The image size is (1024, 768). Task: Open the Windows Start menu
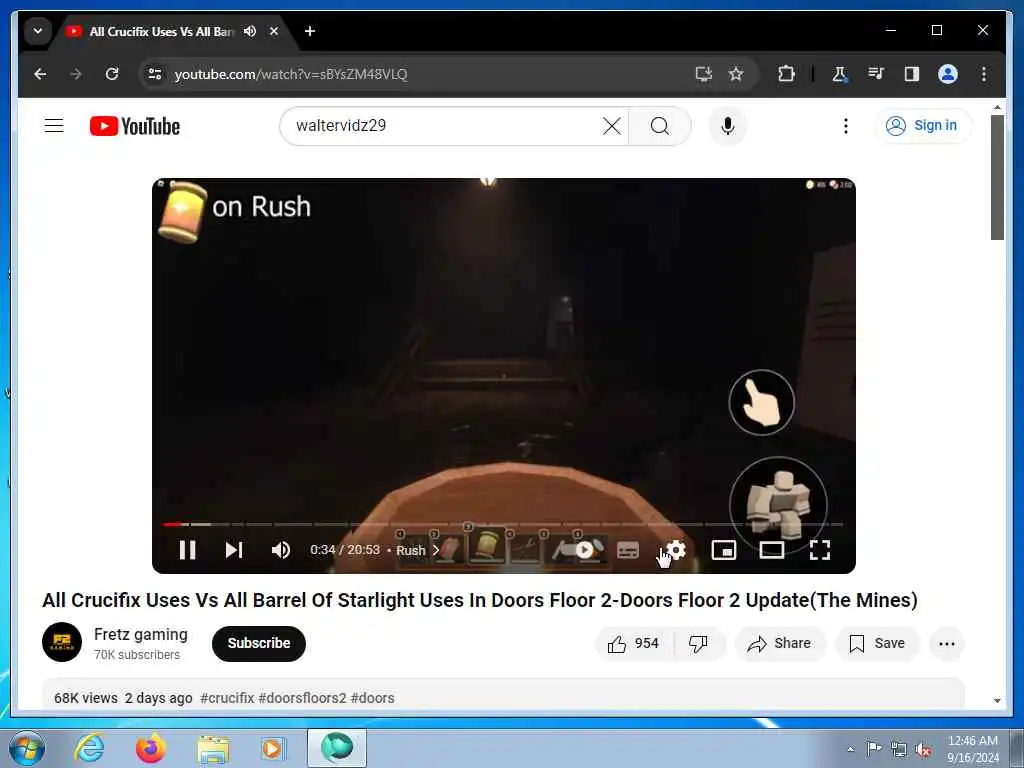pyautogui.click(x=27, y=748)
